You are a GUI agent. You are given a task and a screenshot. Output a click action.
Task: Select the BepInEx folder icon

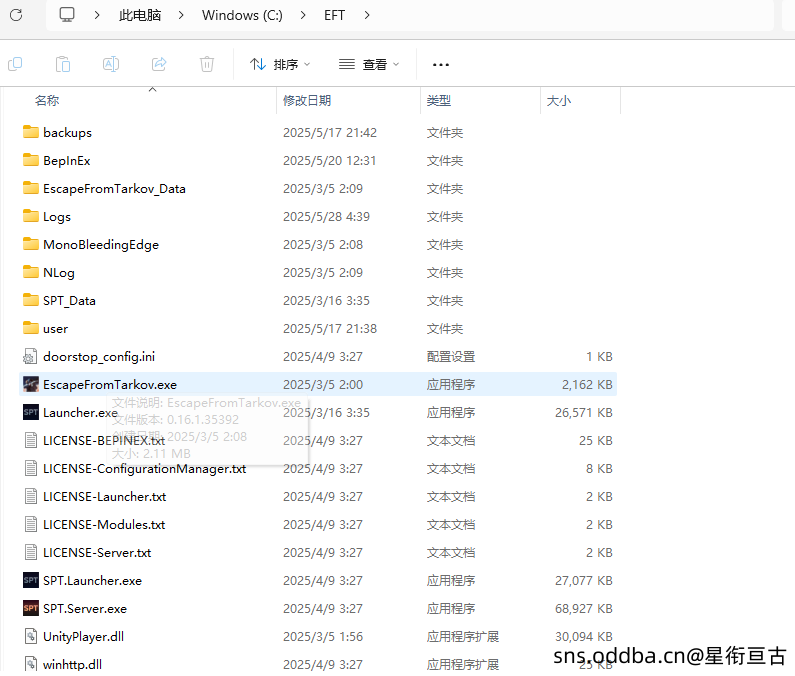click(31, 160)
